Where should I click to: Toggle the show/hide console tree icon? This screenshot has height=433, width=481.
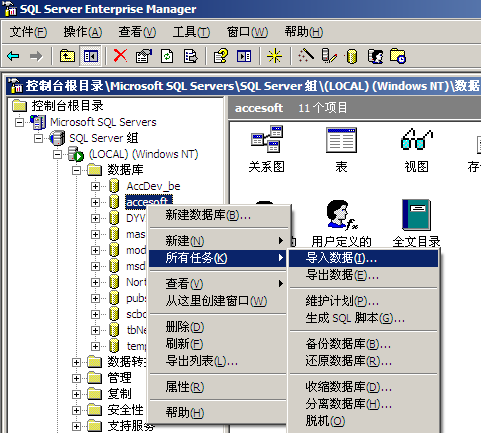click(91, 56)
